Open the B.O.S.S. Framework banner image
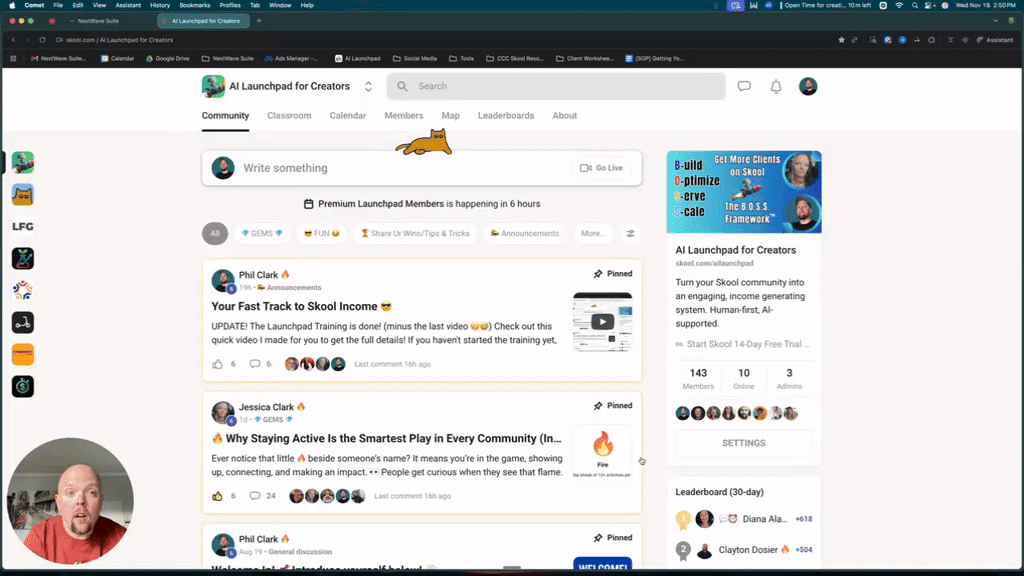The height and width of the screenshot is (576, 1024). [744, 192]
